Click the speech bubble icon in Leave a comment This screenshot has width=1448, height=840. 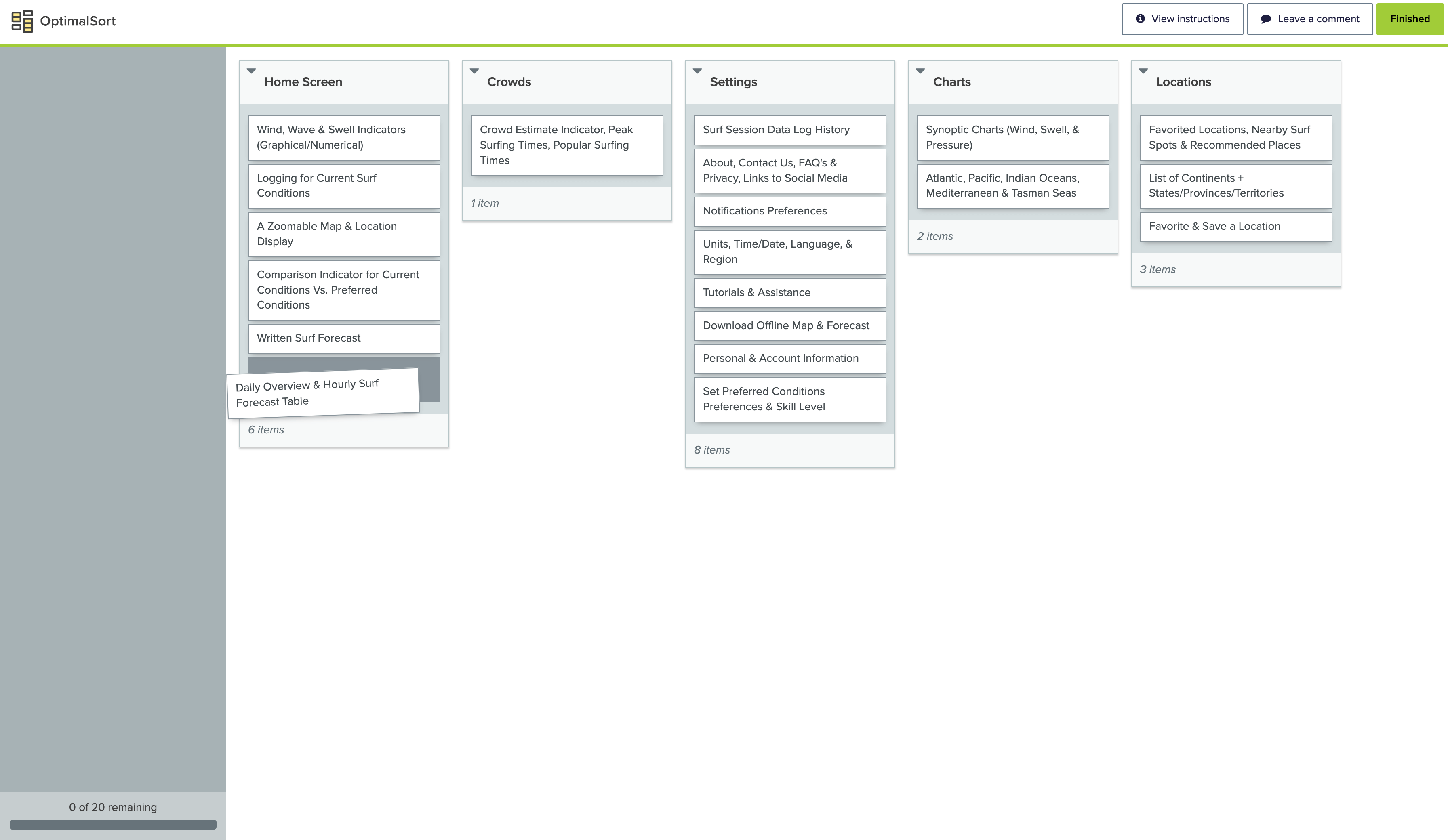[1266, 19]
